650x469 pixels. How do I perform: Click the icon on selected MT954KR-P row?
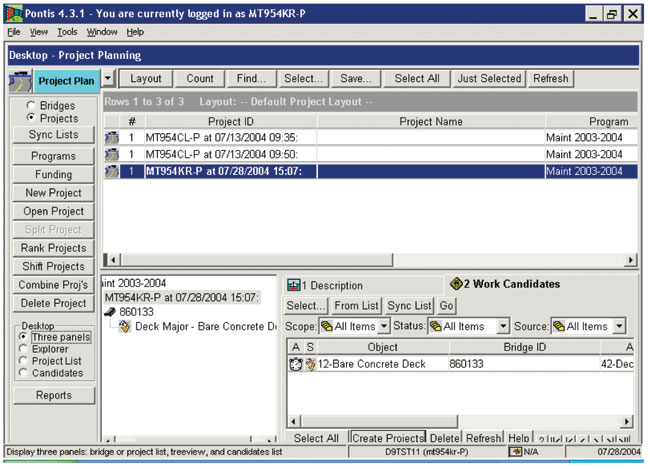click(x=112, y=171)
